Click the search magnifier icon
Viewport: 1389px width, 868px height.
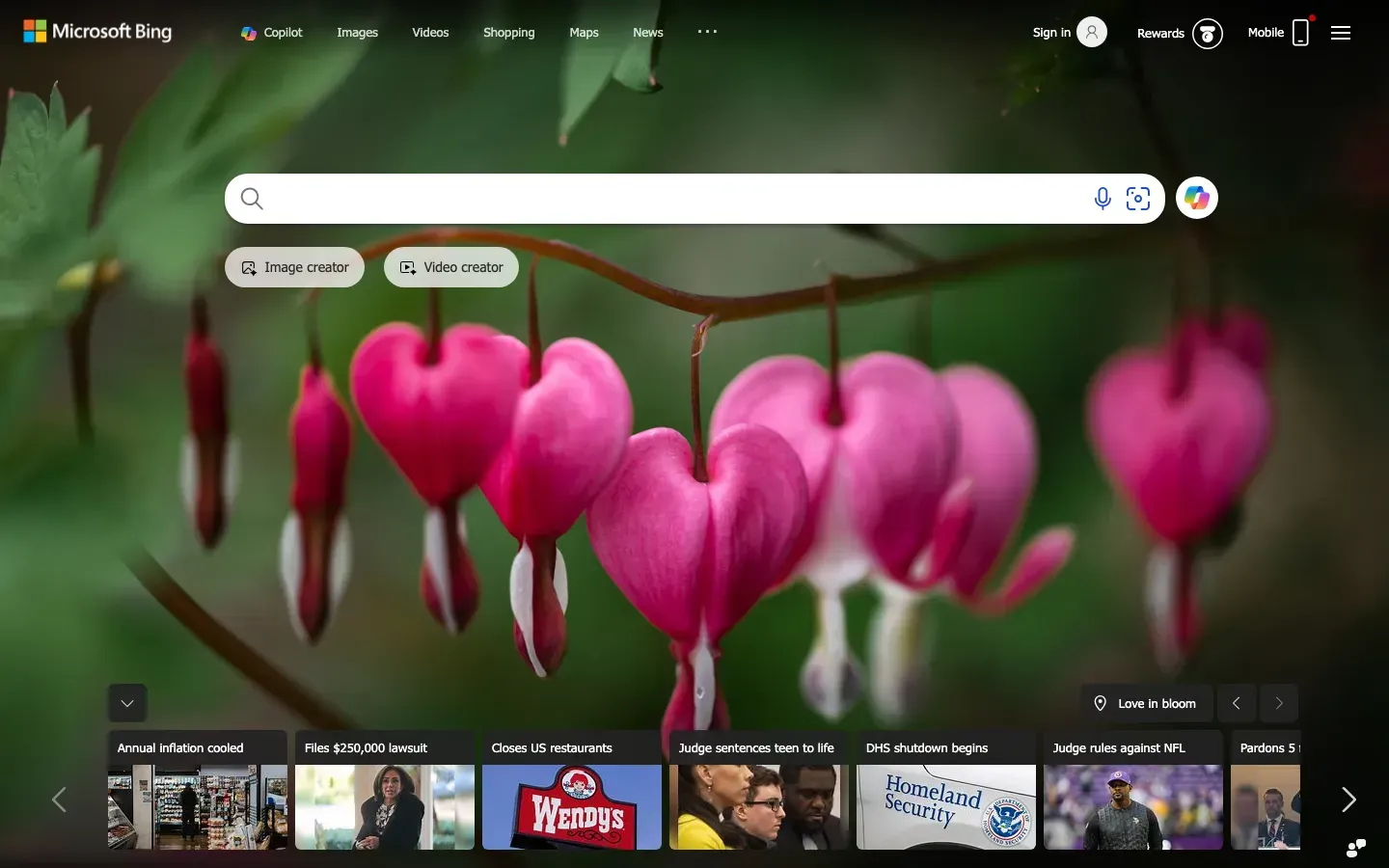point(252,199)
